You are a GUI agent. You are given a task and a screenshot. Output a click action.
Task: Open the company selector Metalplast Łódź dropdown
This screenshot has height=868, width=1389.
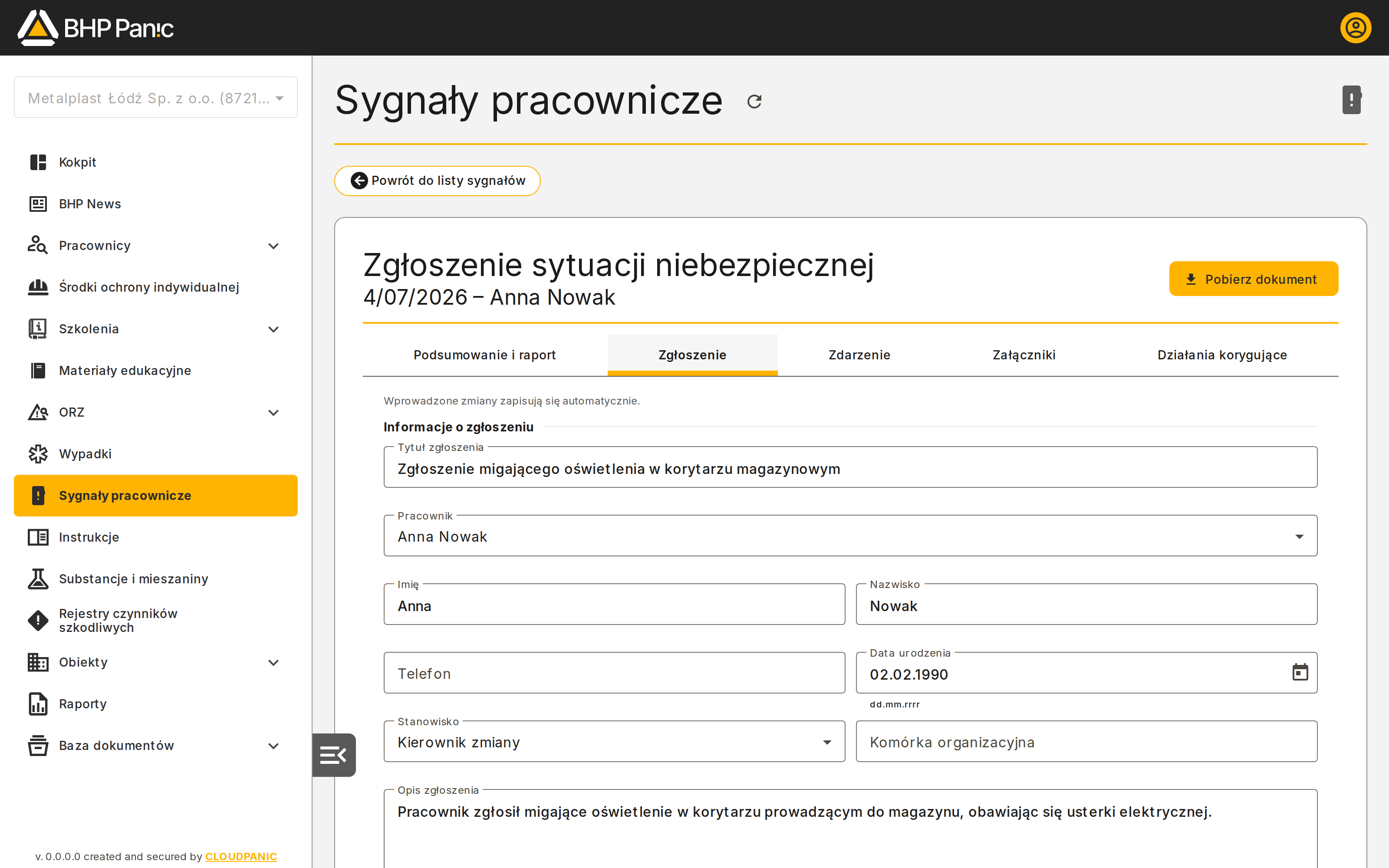click(155, 98)
